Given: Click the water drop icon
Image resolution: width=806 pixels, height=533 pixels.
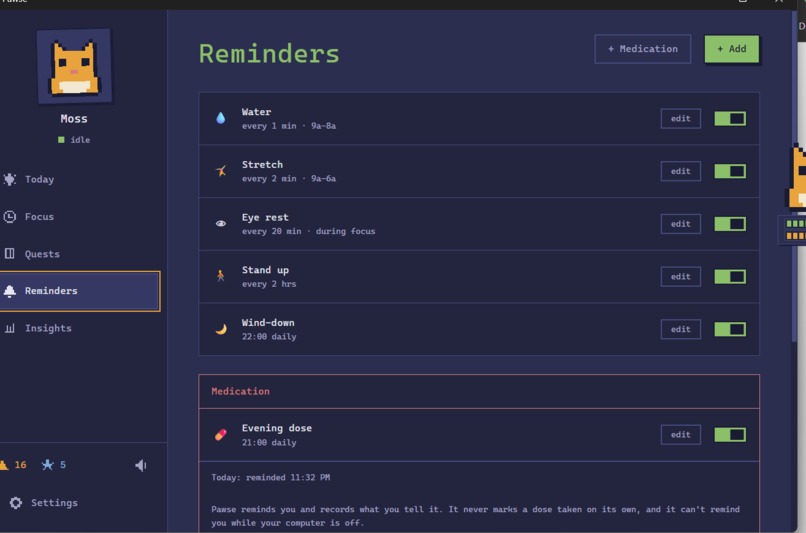Looking at the screenshot, I should 221,118.
